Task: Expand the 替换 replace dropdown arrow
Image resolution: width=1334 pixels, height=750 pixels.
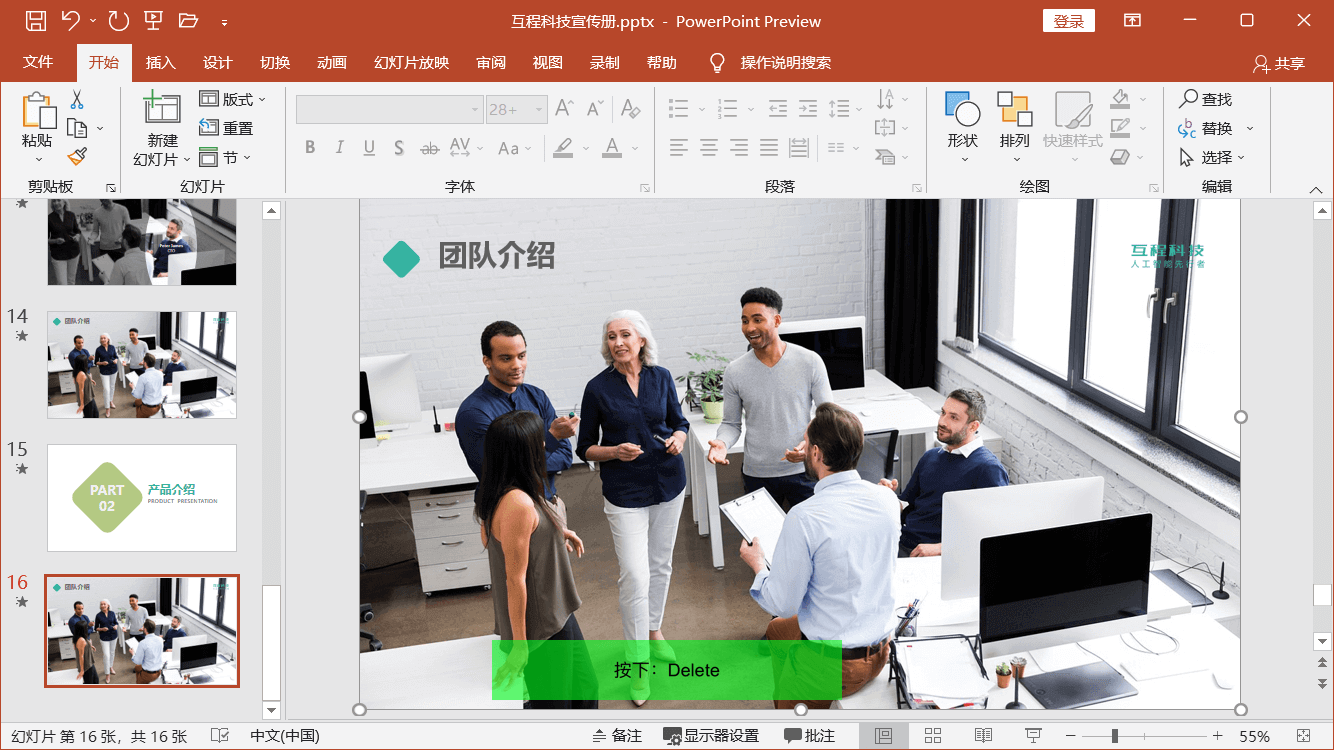Action: pyautogui.click(x=1250, y=129)
